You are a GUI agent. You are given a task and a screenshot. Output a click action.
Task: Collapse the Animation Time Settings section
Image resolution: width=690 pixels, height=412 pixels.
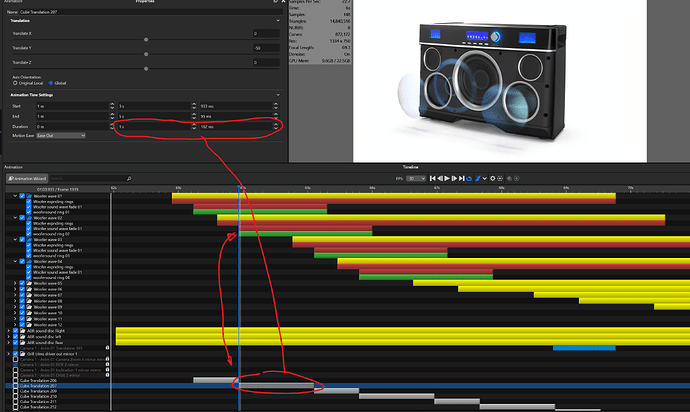278,95
